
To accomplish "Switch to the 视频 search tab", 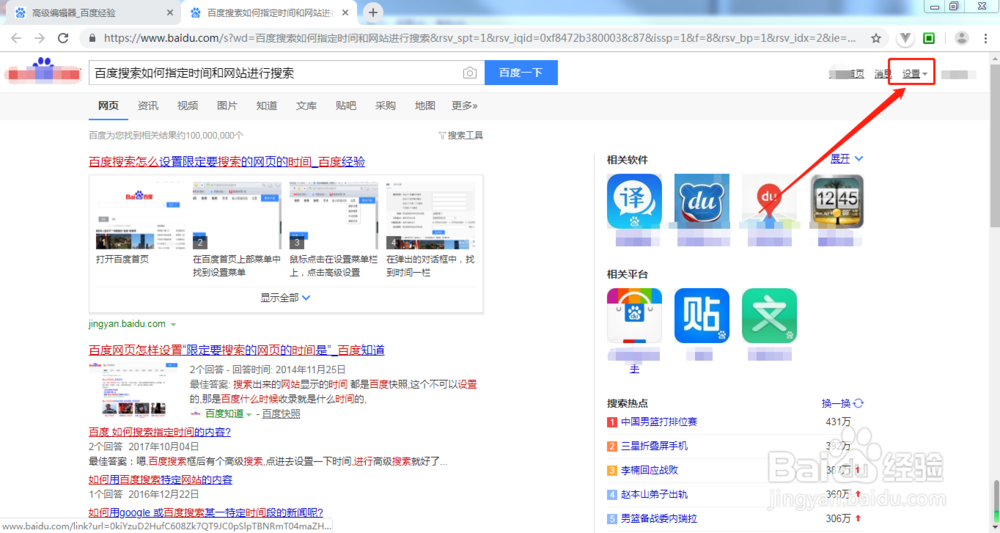I will [x=188, y=106].
